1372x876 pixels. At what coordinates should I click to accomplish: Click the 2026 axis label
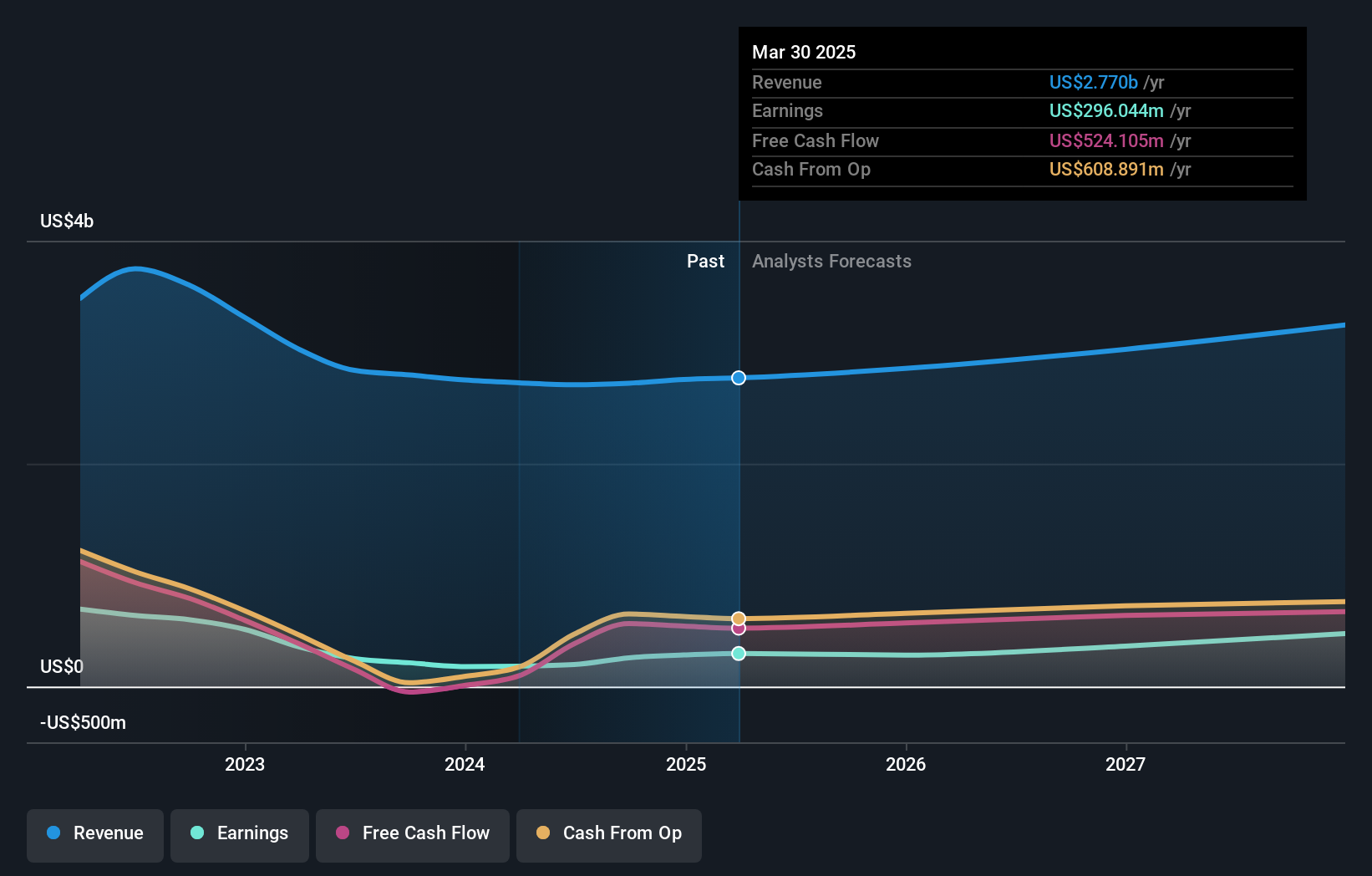pyautogui.click(x=906, y=764)
